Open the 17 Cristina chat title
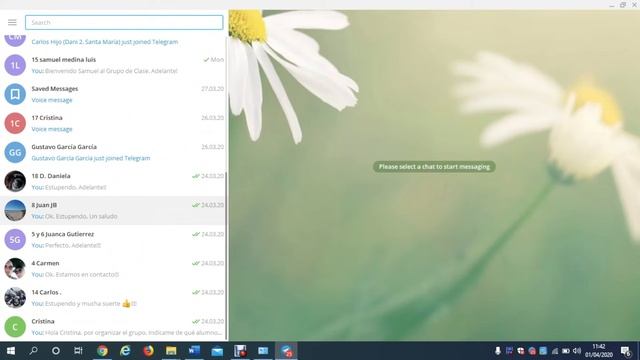The image size is (640, 360). 47,118
